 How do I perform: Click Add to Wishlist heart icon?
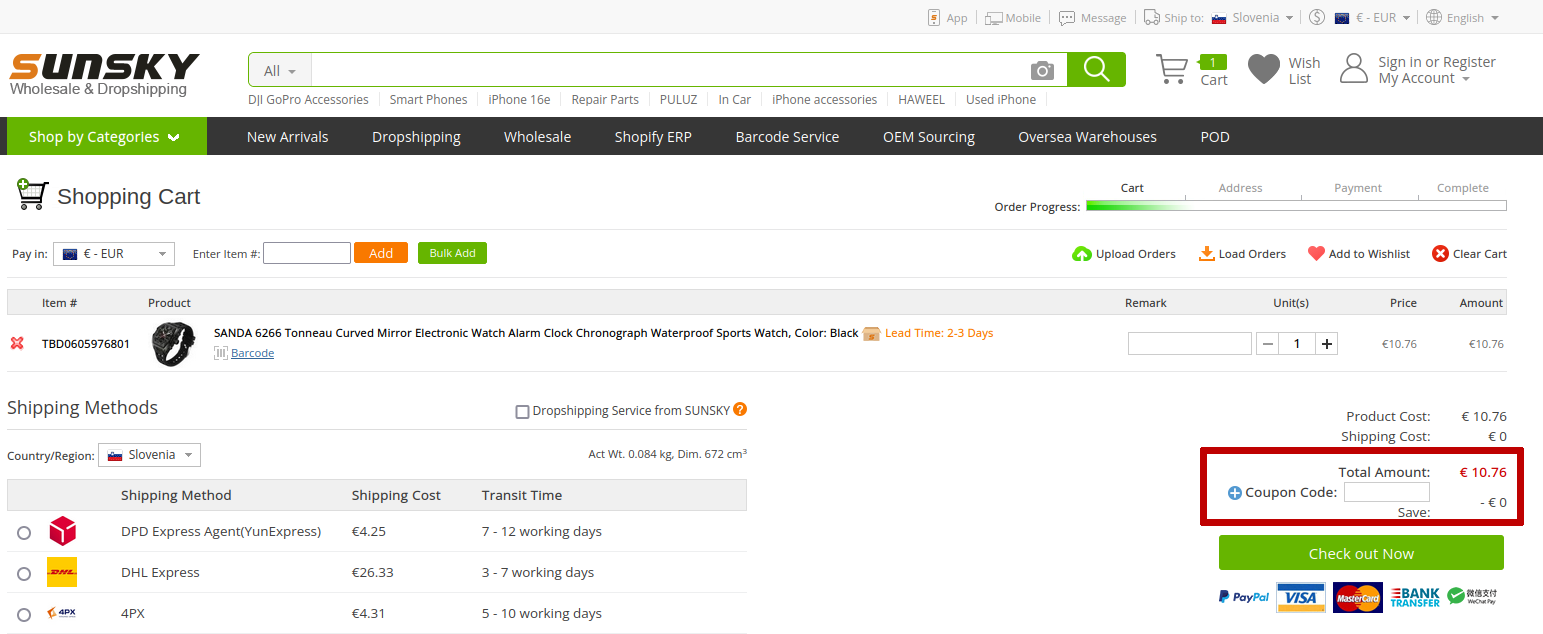click(1316, 253)
